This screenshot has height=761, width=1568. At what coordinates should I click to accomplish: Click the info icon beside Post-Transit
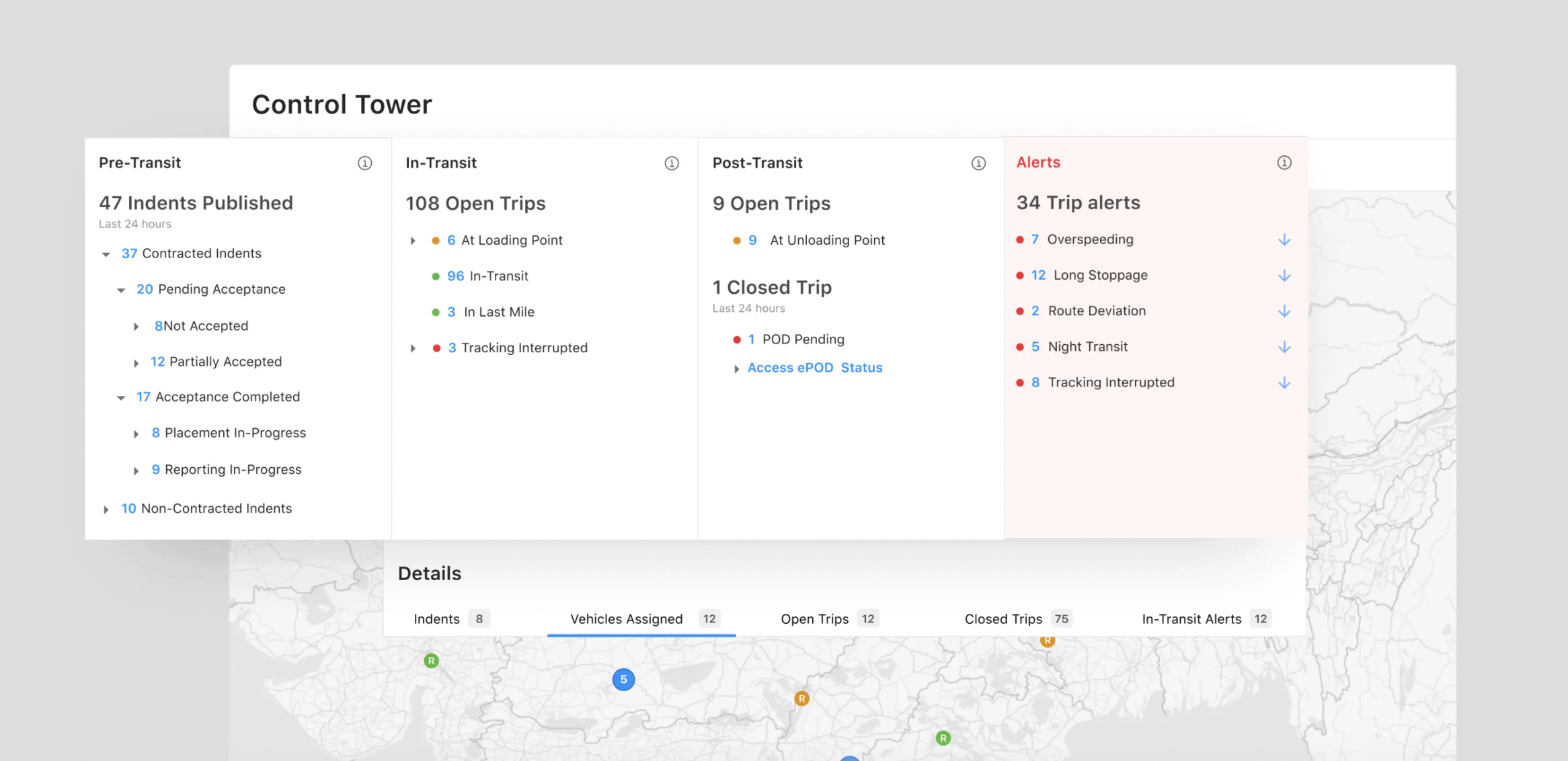point(978,163)
